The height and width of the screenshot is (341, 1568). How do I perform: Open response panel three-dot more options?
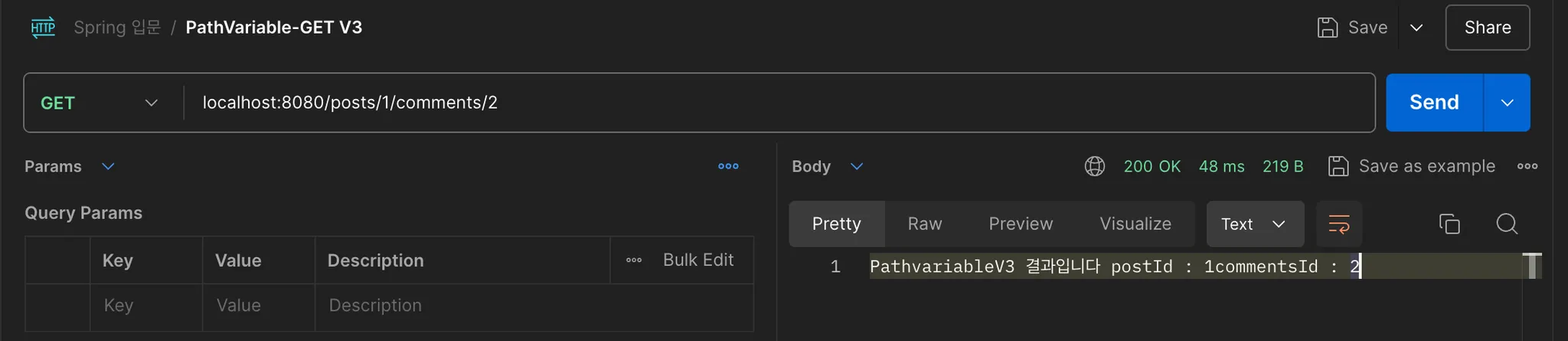(x=1527, y=166)
